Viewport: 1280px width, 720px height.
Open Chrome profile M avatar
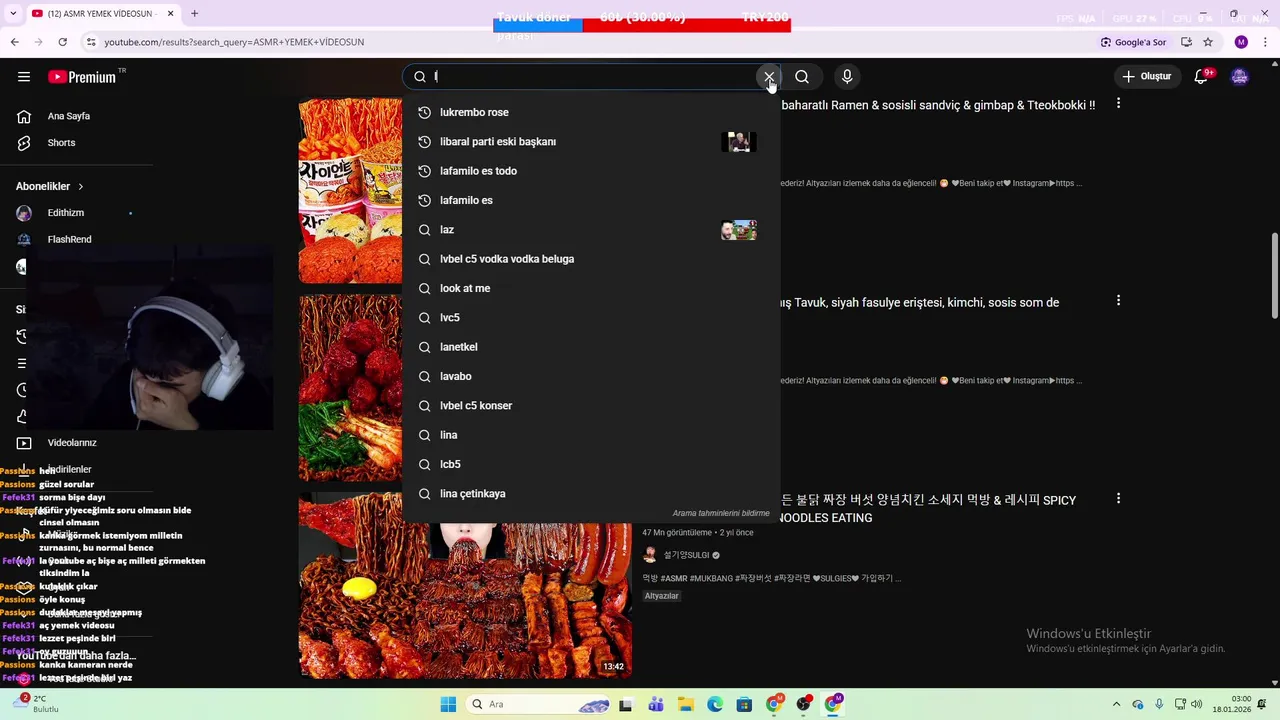tap(1241, 42)
